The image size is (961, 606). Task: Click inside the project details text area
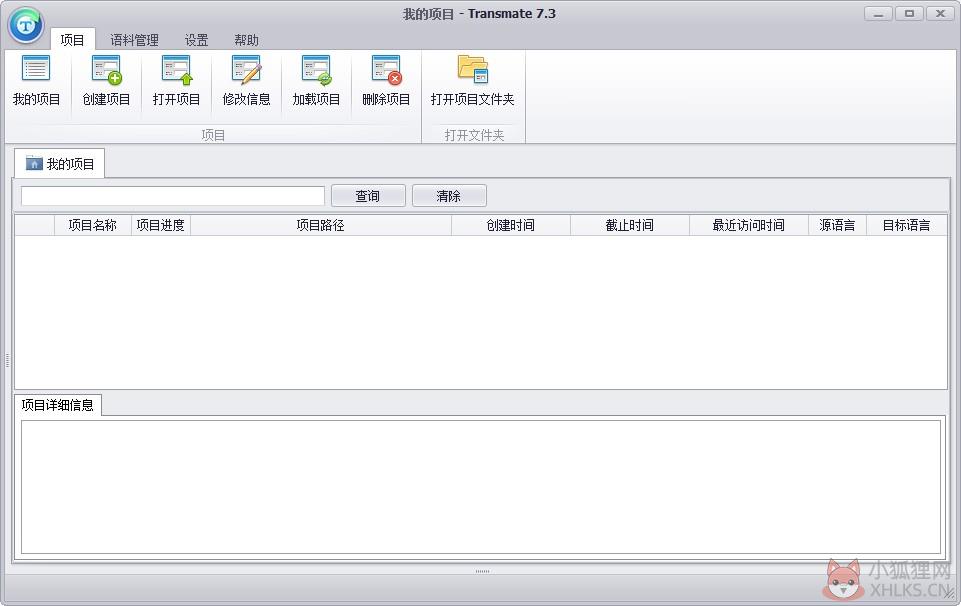tap(480, 487)
